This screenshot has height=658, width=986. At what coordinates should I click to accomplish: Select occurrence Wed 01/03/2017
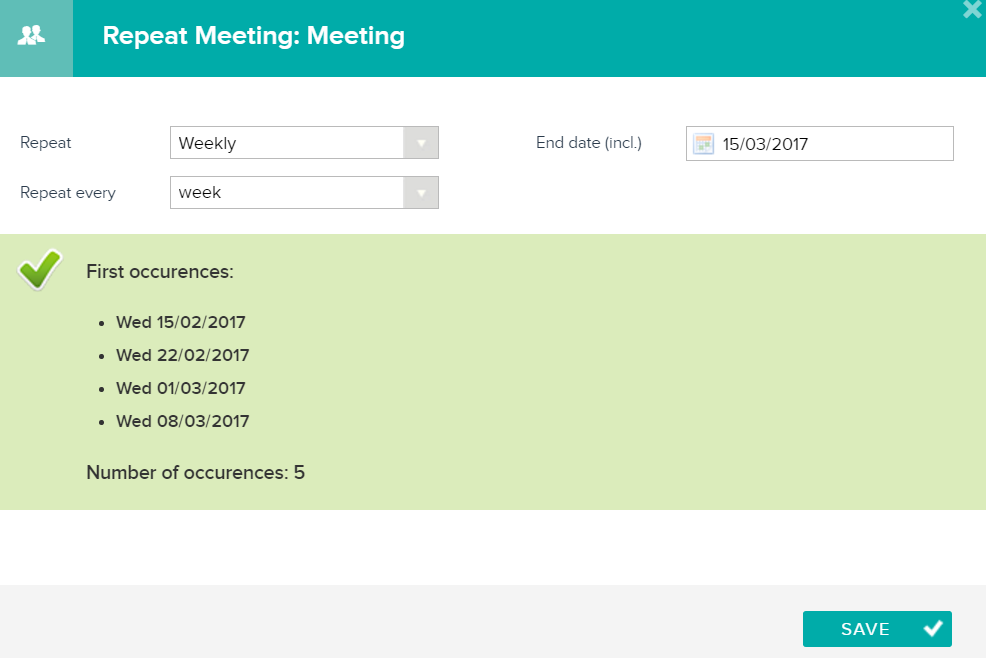pos(180,388)
